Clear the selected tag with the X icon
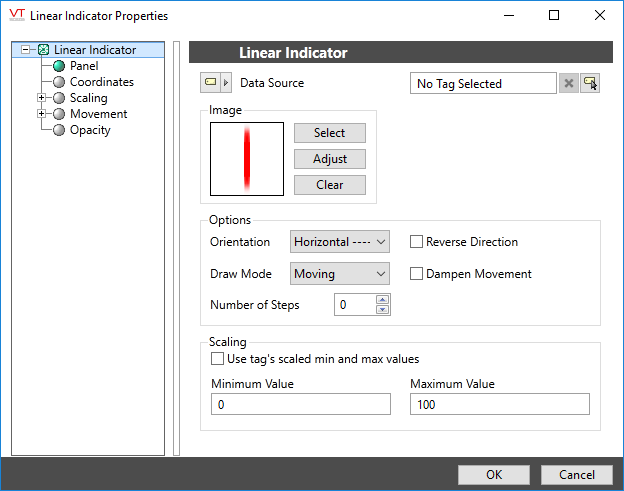Image resolution: width=624 pixels, height=491 pixels. point(569,83)
